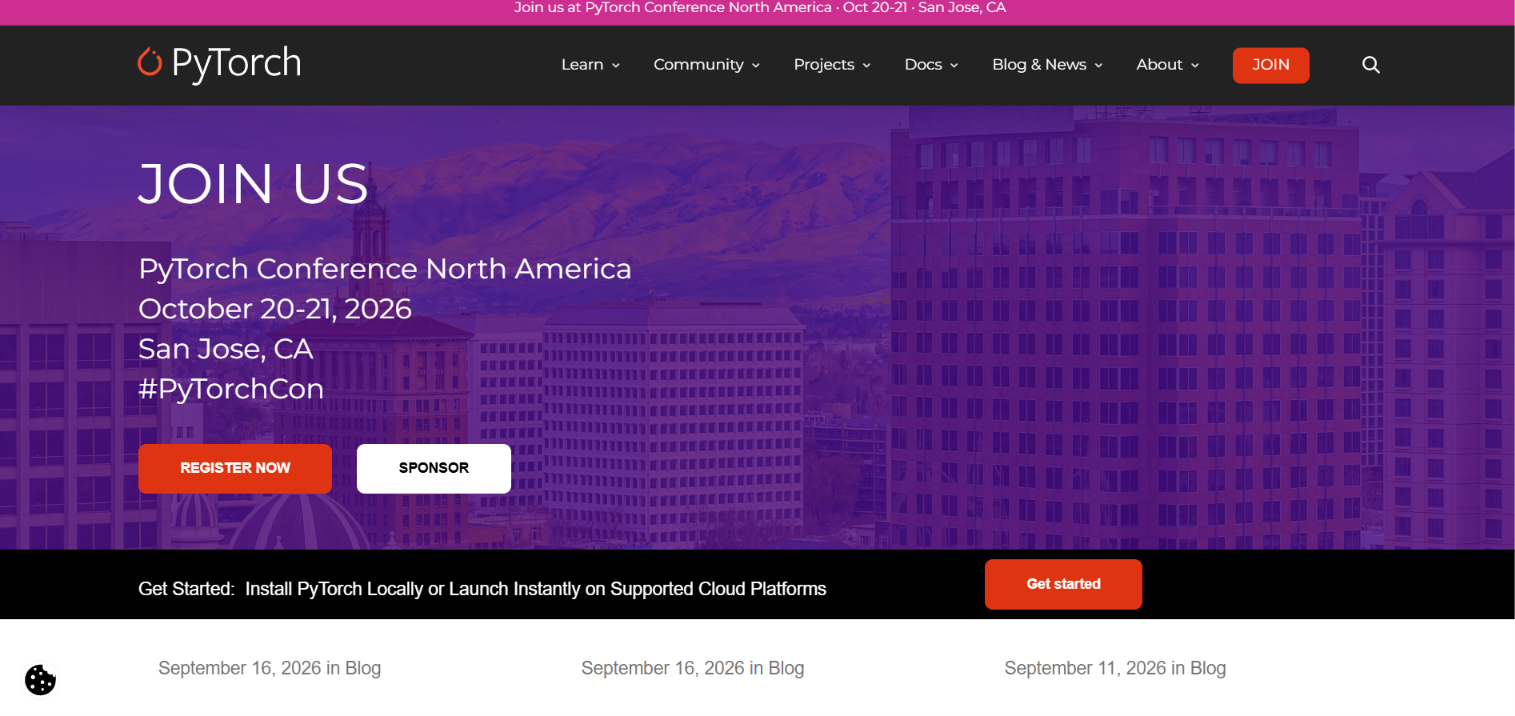Click the orange JOIN button
The width and height of the screenshot is (1515, 716).
point(1271,65)
